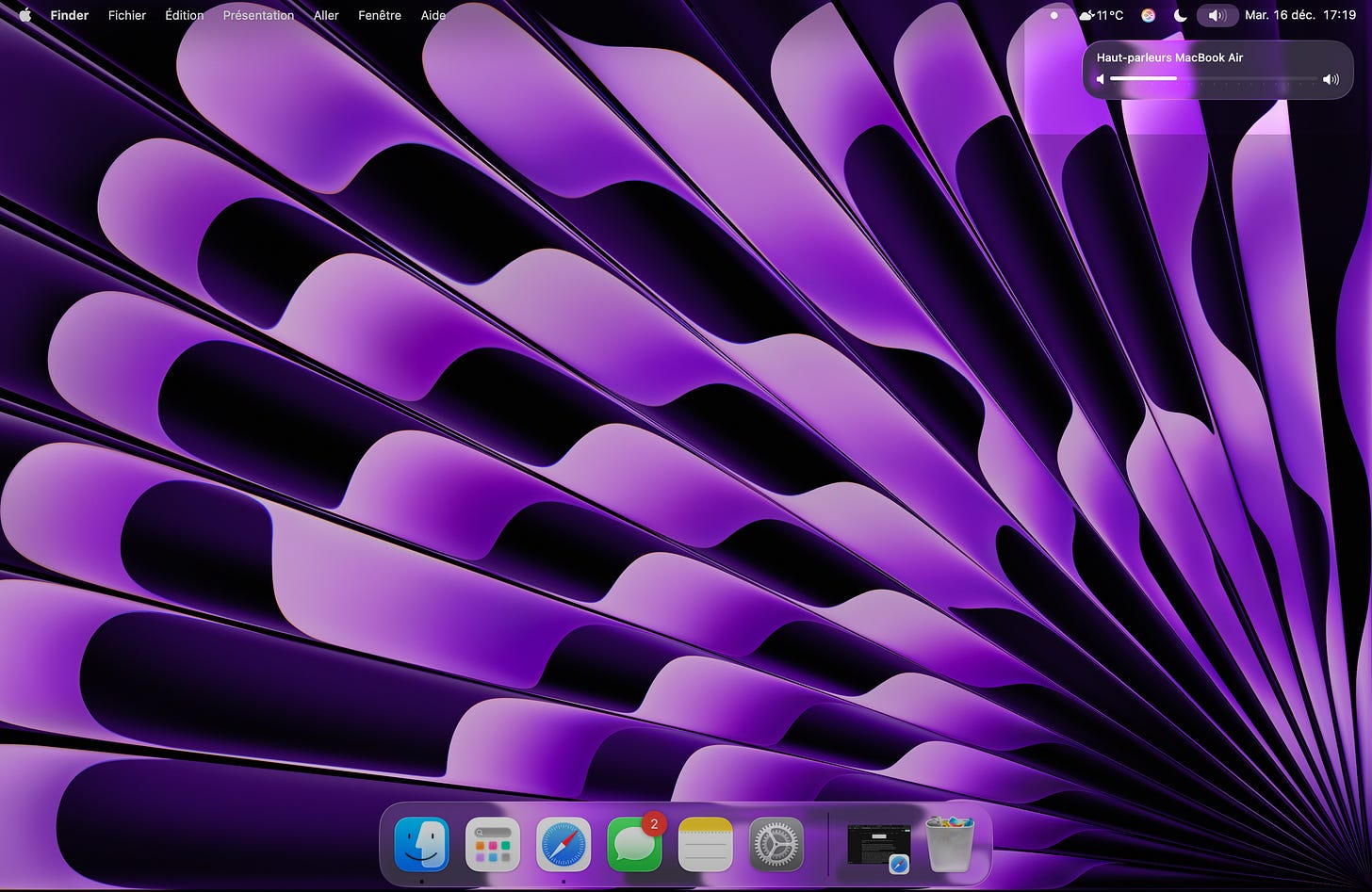Open the Trash in the Dock
Viewport: 1372px width, 892px height.
pyautogui.click(x=950, y=843)
